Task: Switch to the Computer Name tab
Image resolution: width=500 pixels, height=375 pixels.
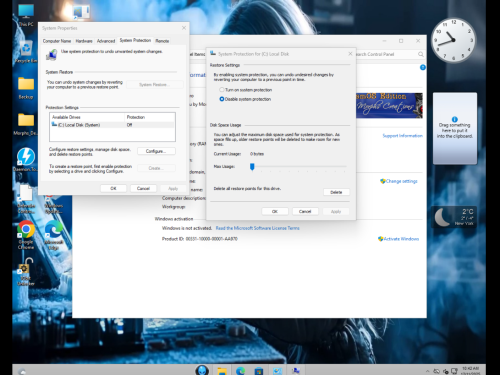Action: (57, 41)
